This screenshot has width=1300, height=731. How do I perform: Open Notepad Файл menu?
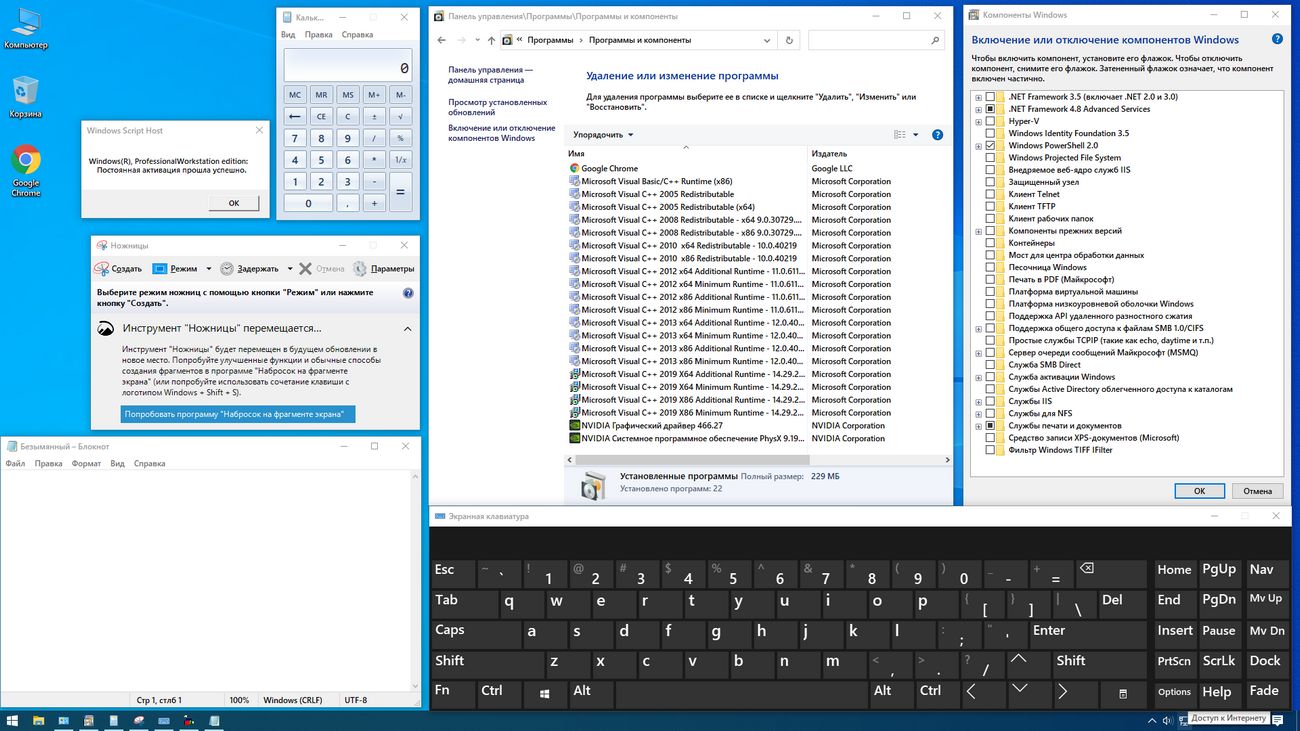(15, 464)
